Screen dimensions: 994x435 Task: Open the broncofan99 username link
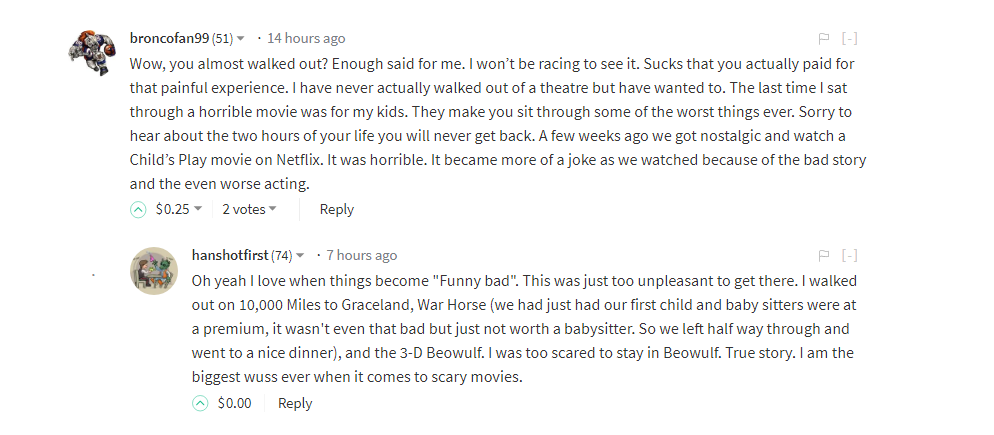(169, 38)
